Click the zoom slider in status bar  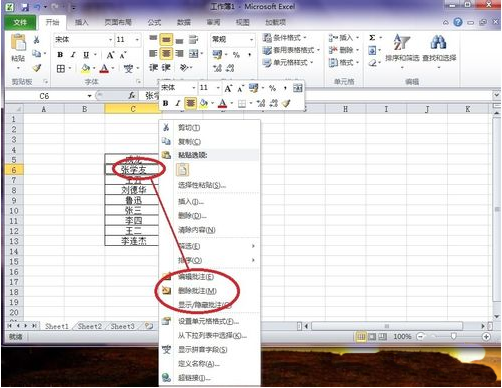[453, 337]
